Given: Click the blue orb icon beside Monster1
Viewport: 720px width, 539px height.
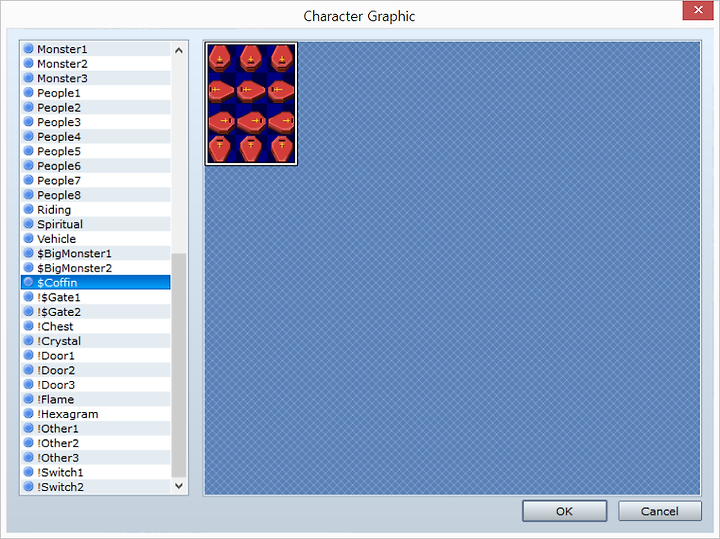Looking at the screenshot, I should tap(28, 48).
